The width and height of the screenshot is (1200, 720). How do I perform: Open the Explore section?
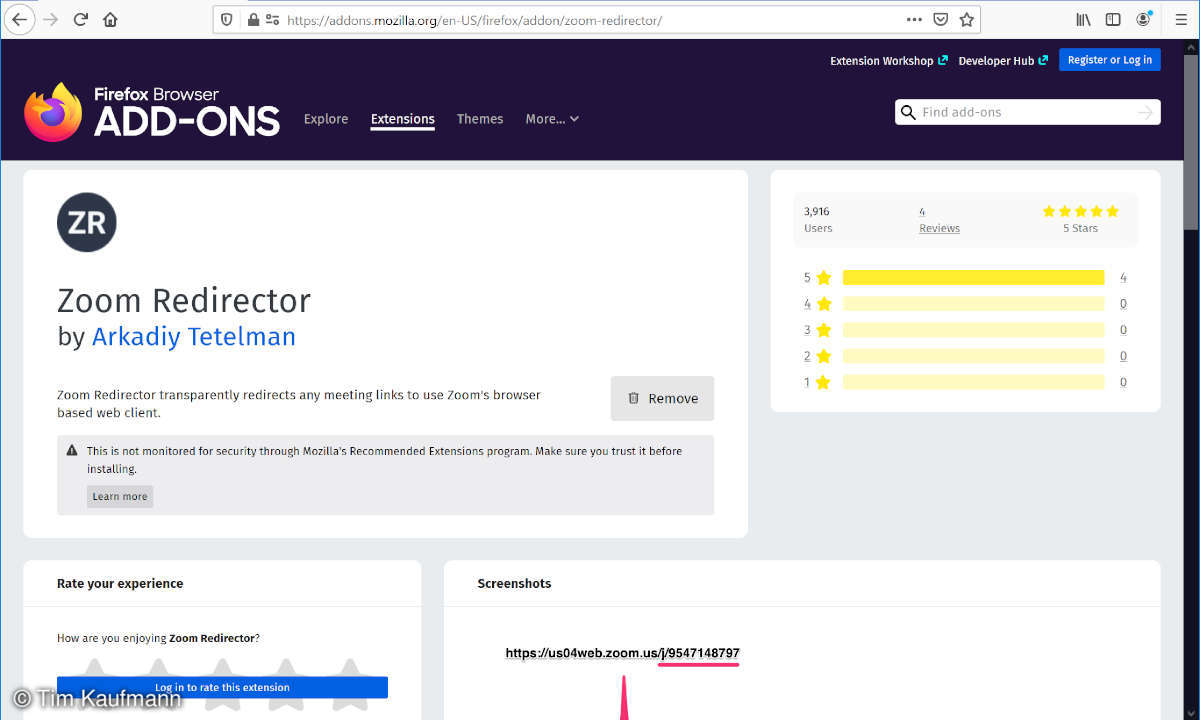pos(326,118)
